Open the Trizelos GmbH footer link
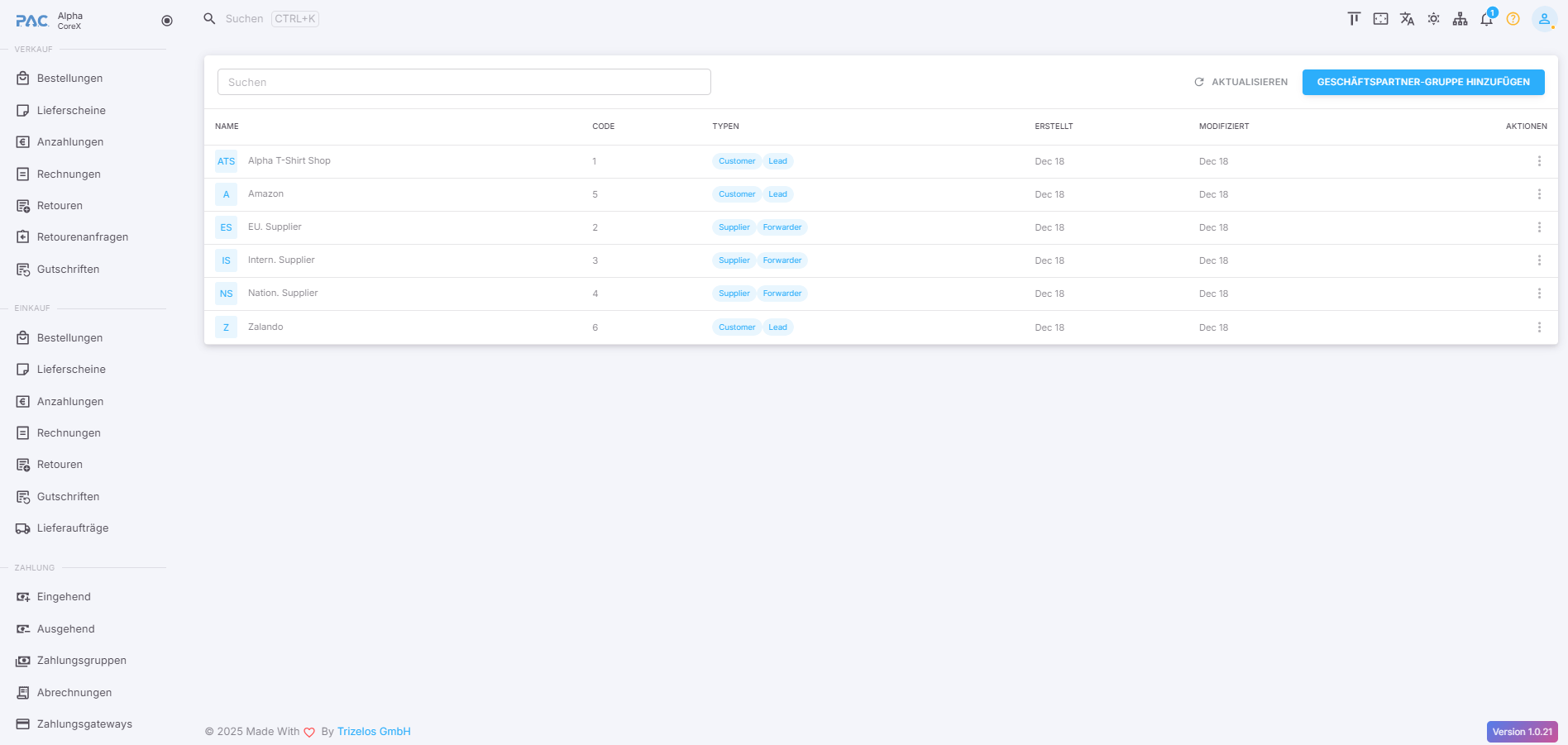This screenshot has width=1568, height=745. [x=374, y=732]
